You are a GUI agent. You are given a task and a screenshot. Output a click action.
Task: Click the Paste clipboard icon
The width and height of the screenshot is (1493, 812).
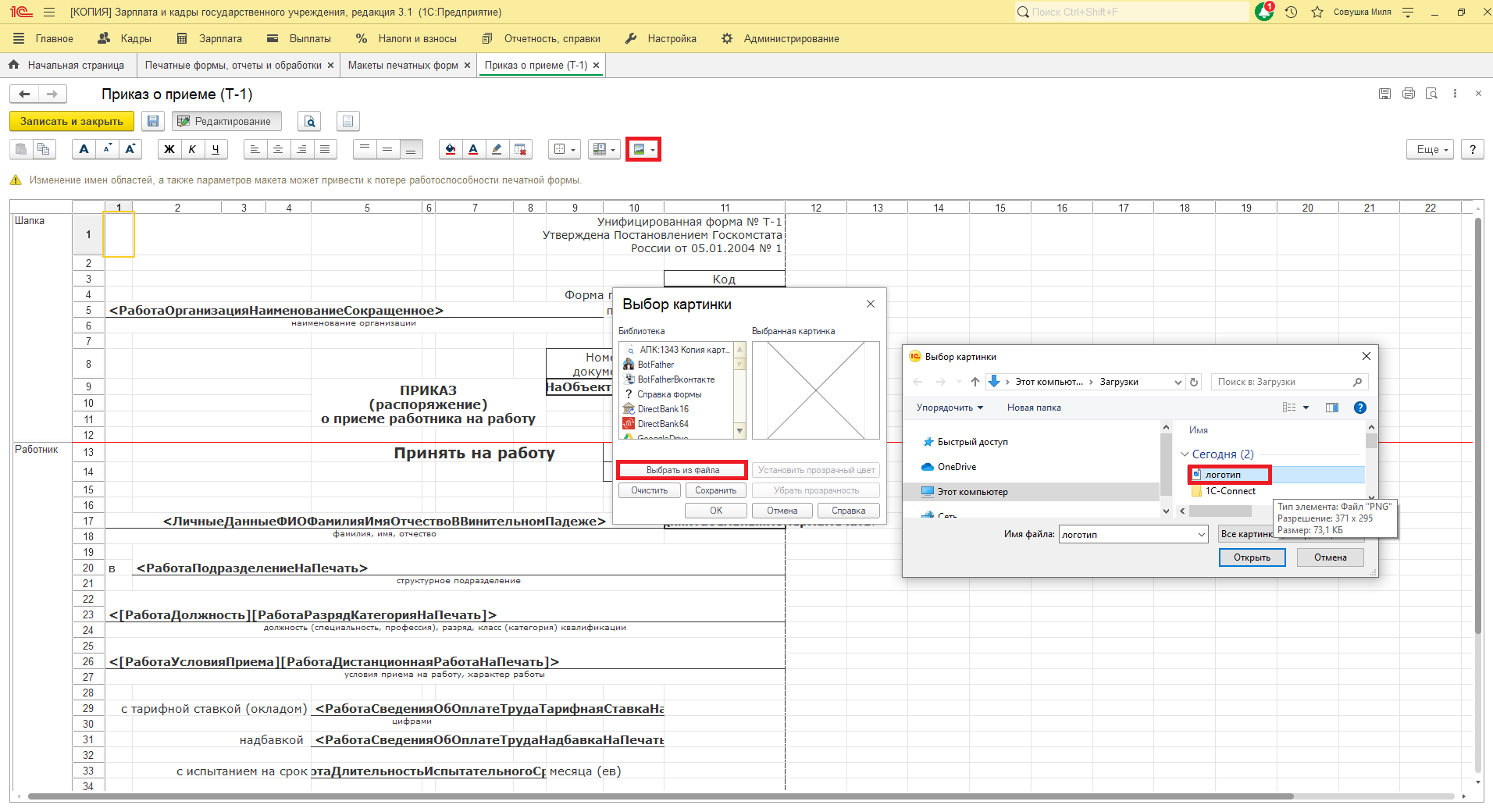click(x=21, y=149)
